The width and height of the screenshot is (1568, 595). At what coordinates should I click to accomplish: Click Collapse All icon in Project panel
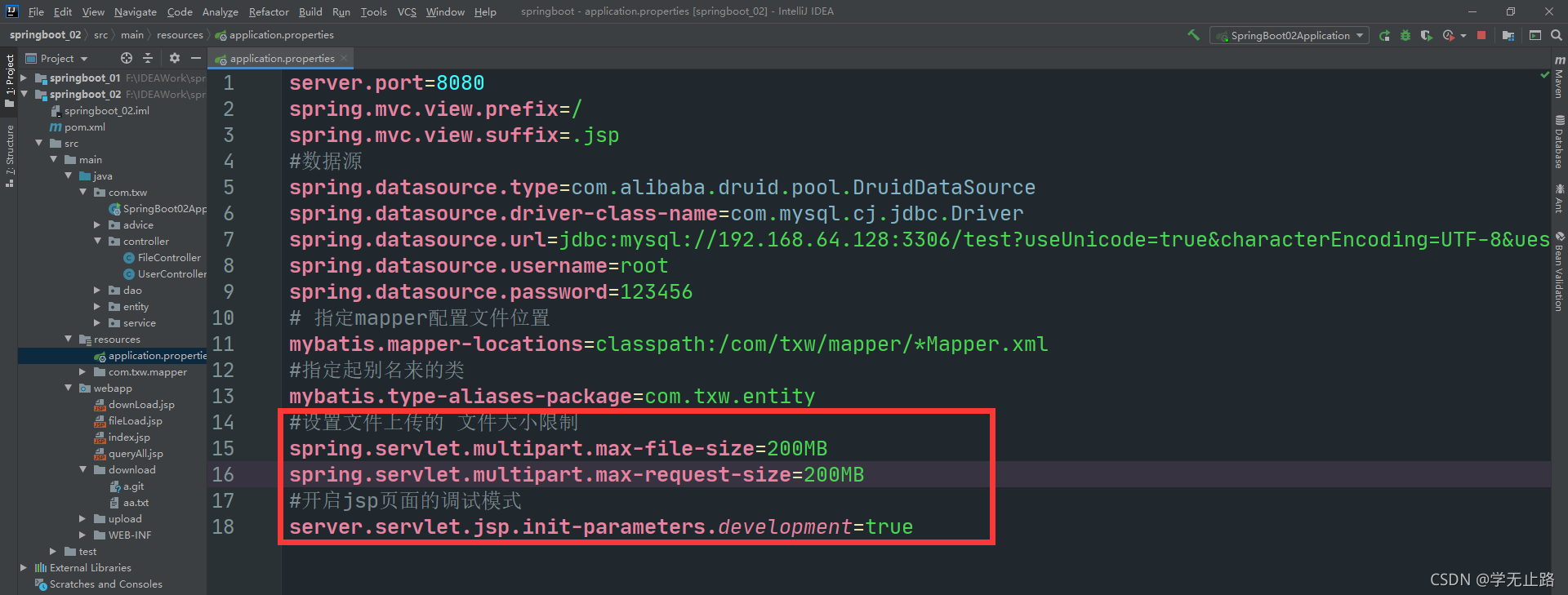[148, 58]
